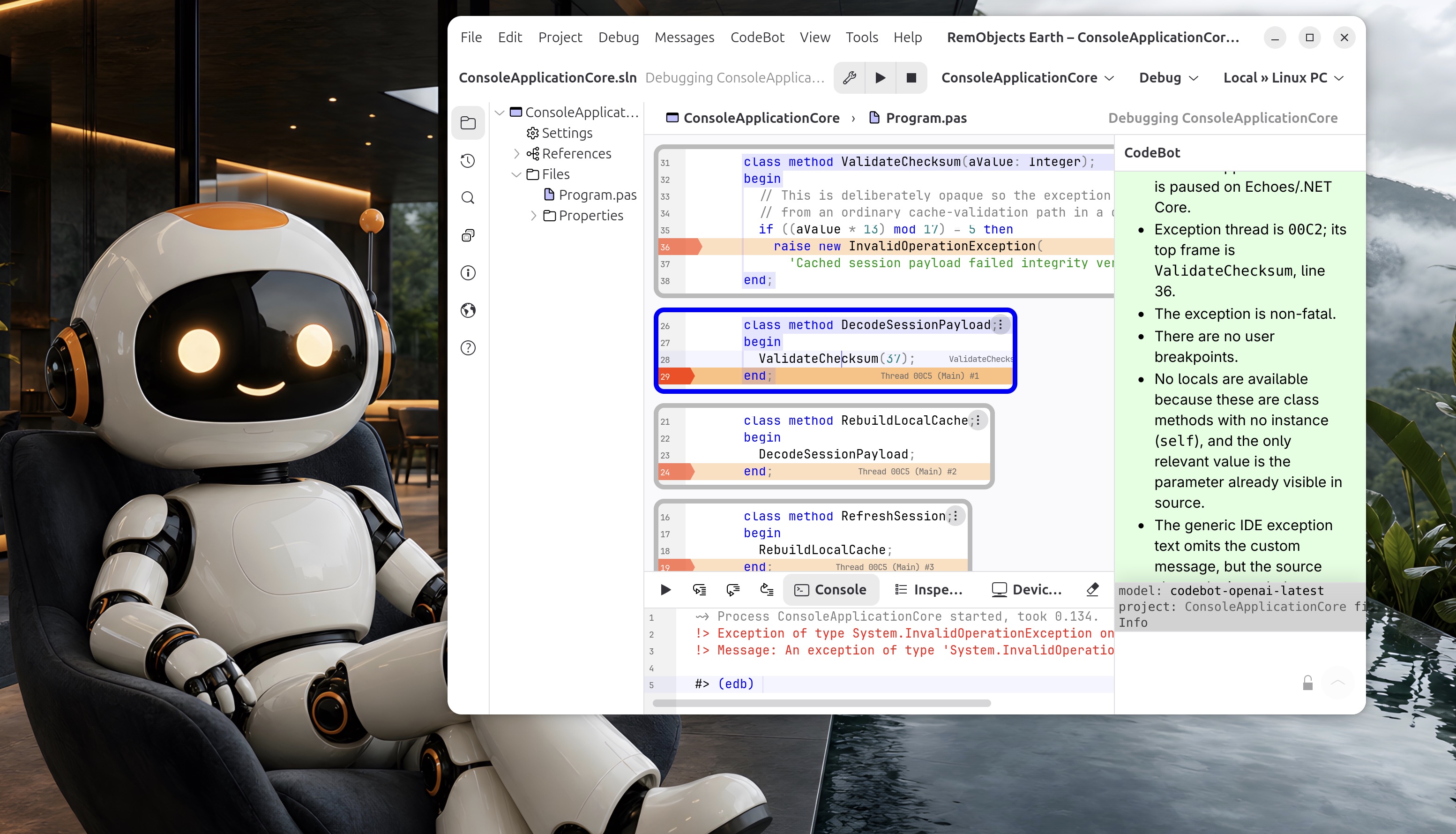Click the line 24 frame marker

coord(677,472)
